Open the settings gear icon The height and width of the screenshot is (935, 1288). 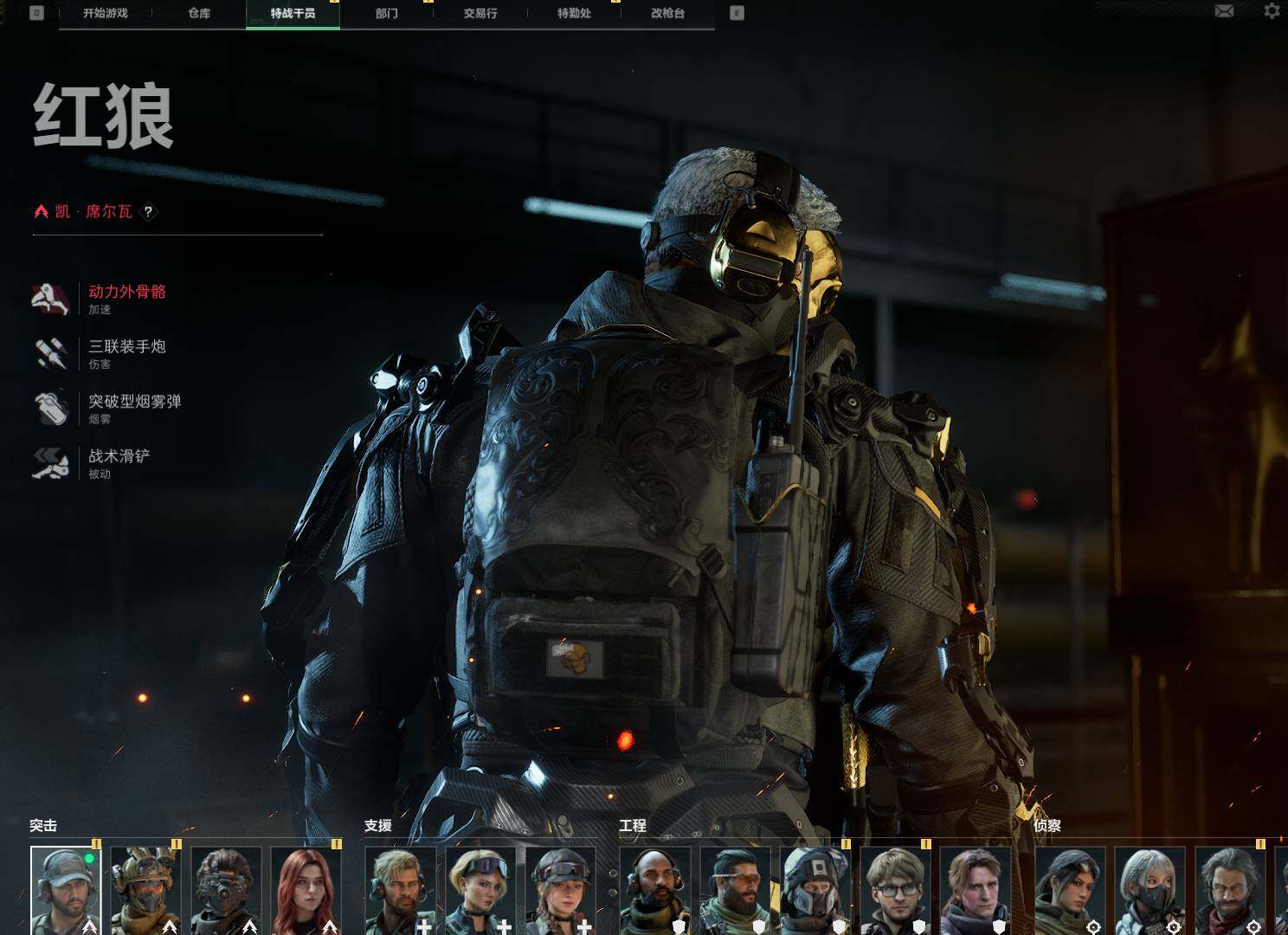(x=1272, y=11)
